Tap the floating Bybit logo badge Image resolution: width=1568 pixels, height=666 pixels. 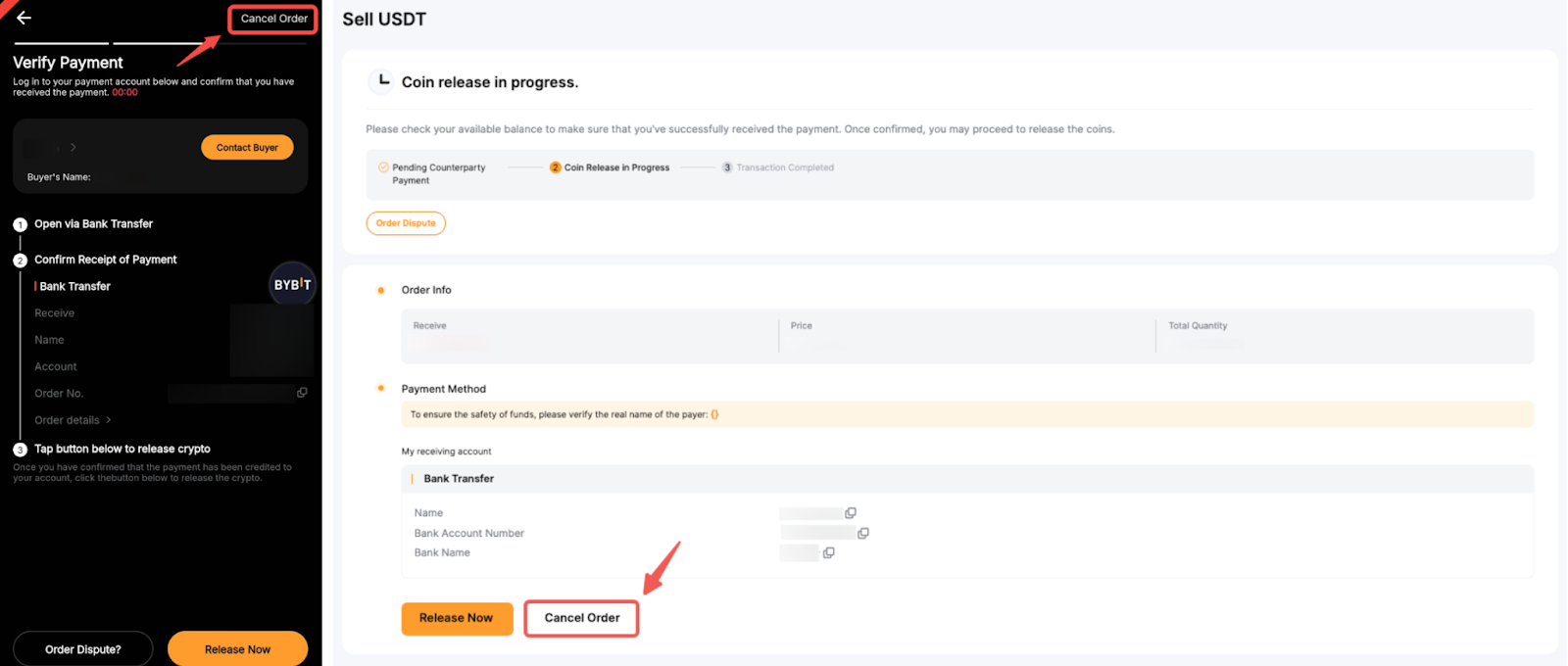tap(292, 285)
